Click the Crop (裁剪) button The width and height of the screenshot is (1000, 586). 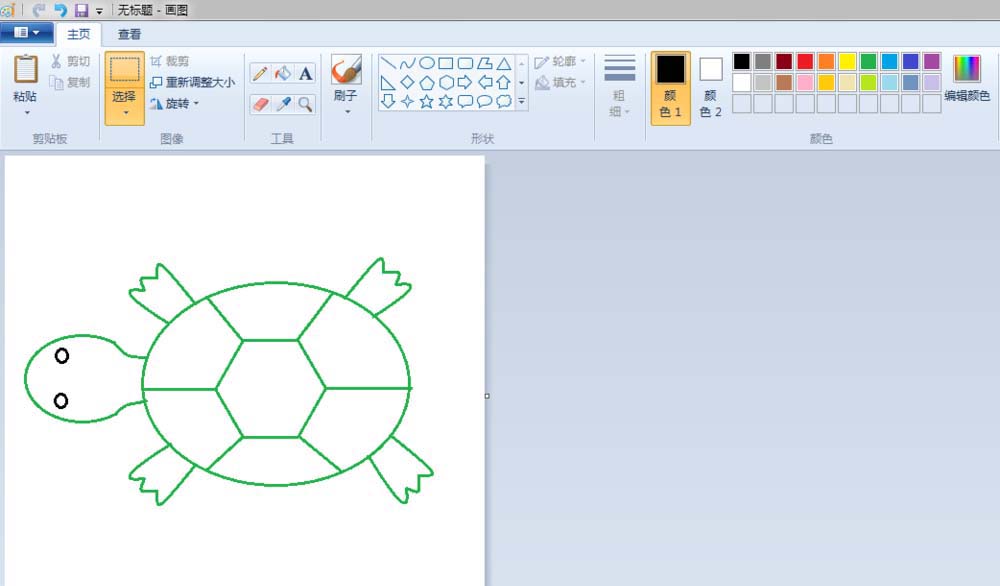170,61
